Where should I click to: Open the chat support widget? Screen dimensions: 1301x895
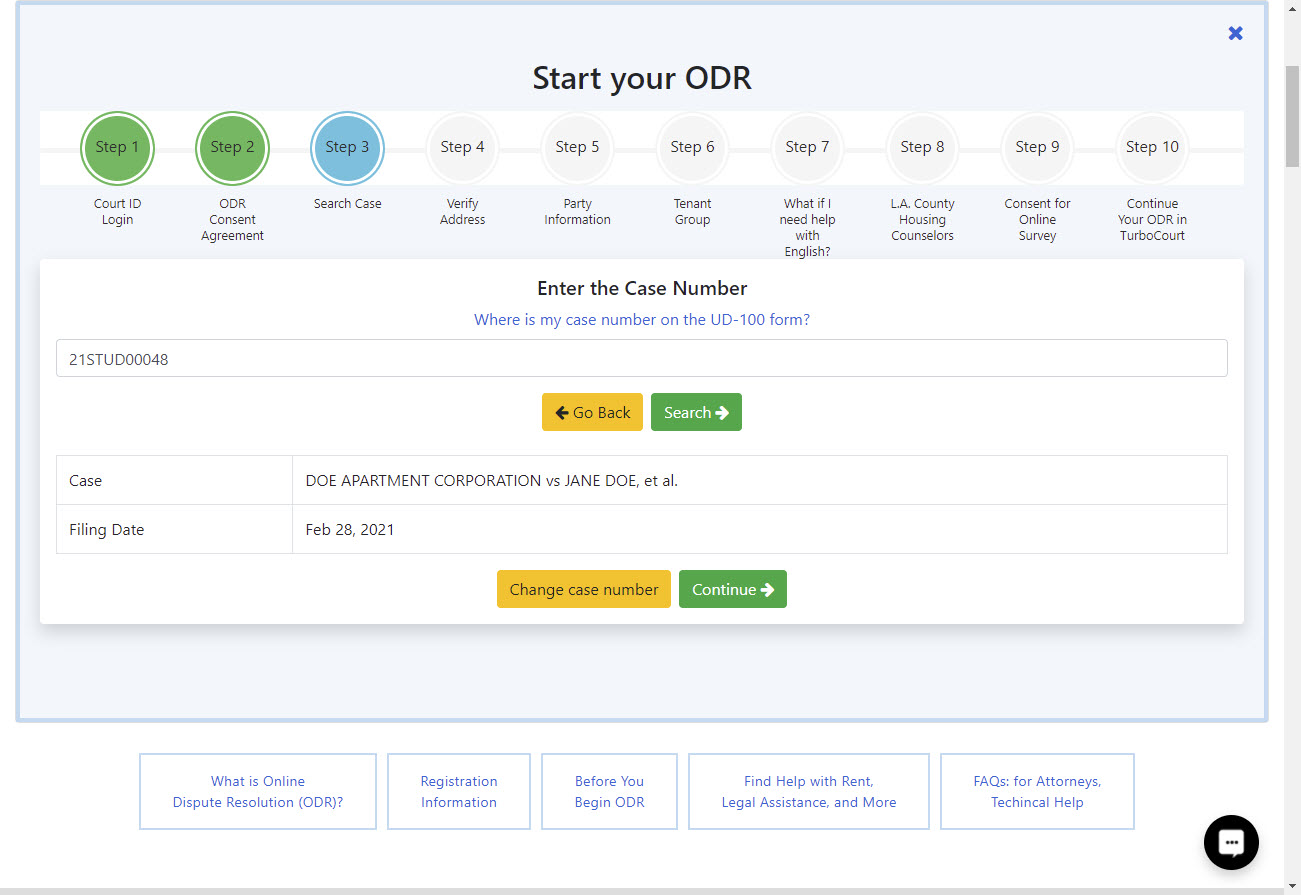[1230, 842]
